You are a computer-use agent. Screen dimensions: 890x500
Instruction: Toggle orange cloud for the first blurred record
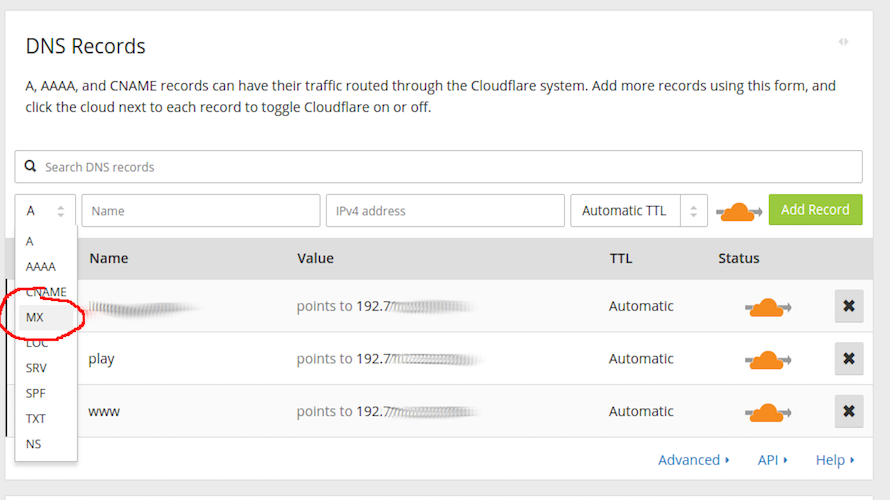coord(768,307)
